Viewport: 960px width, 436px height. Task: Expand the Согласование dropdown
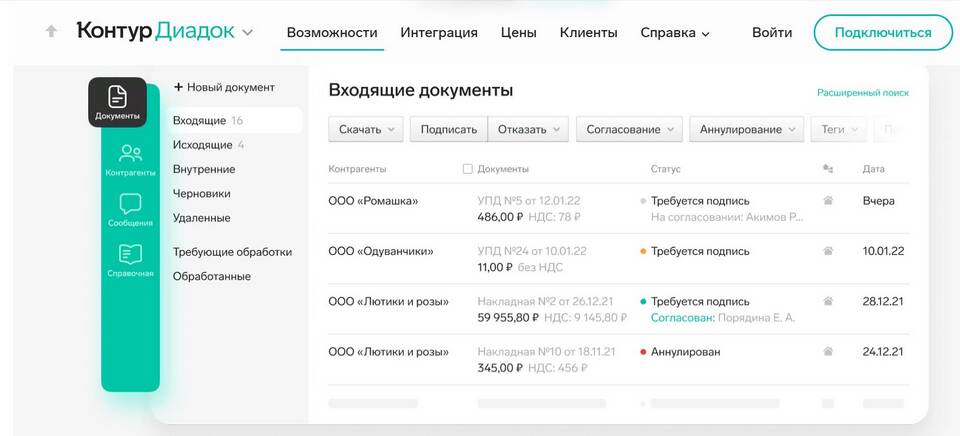(x=629, y=129)
